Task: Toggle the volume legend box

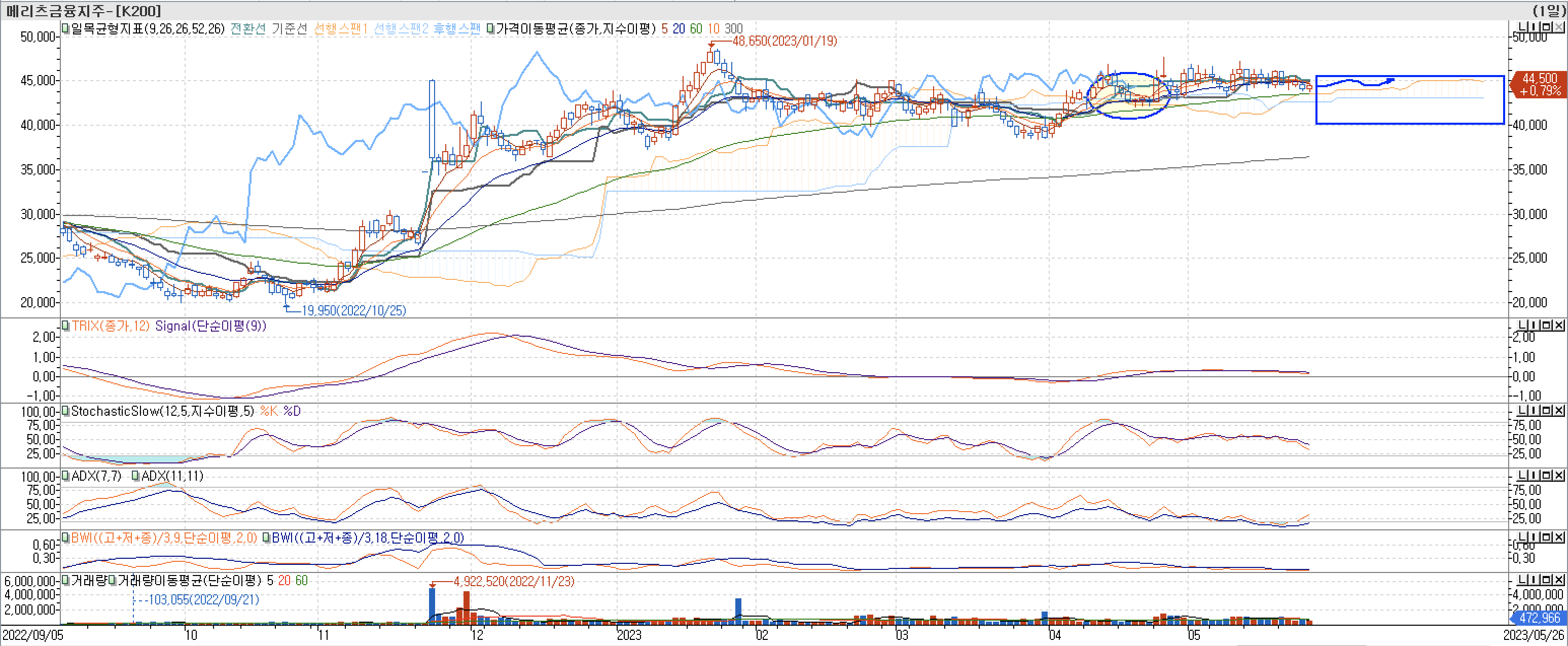Action: point(65,580)
